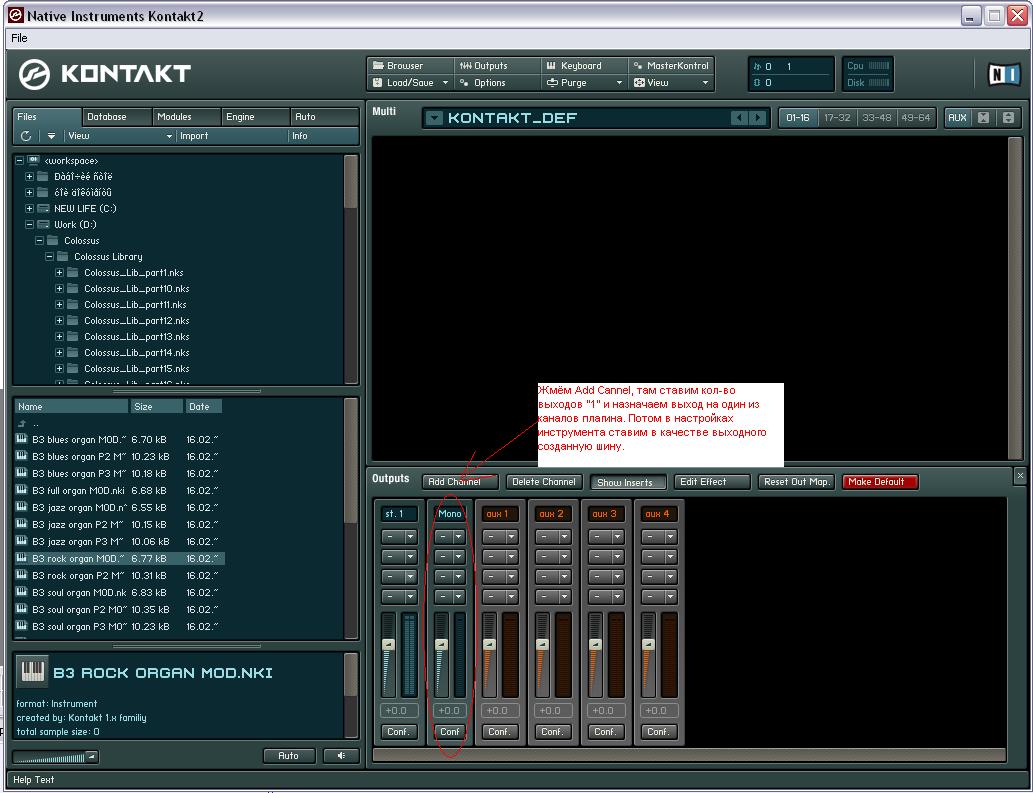1033x793 pixels.
Task: Expand the NEW LIFE (C:) drive
Action: [x=30, y=209]
